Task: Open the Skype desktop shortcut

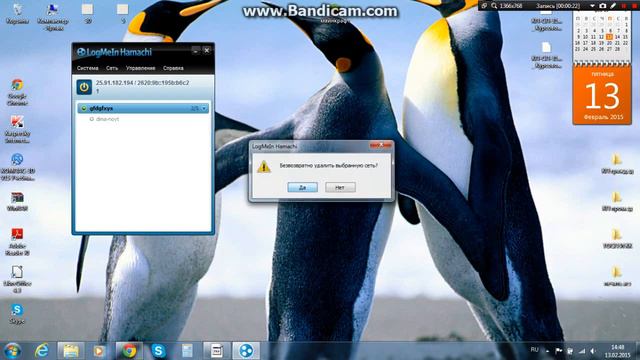Action: click(x=17, y=313)
